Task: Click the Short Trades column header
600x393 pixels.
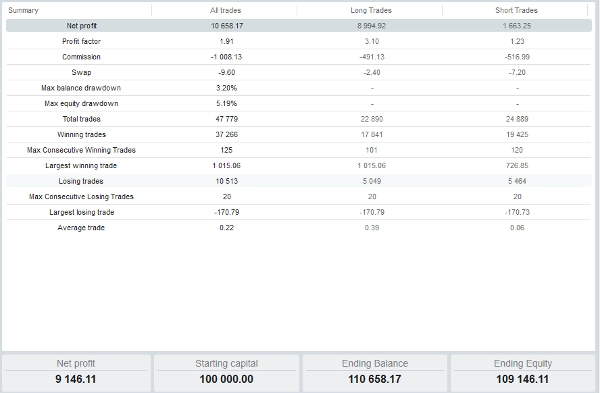Action: coord(517,10)
